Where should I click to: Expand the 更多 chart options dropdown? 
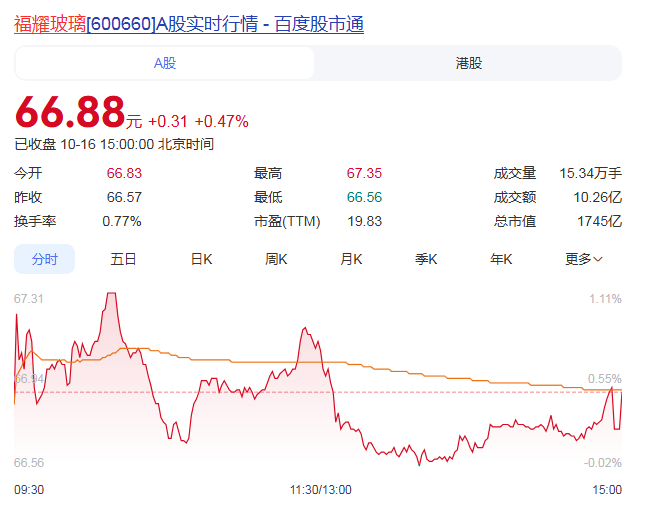584,259
